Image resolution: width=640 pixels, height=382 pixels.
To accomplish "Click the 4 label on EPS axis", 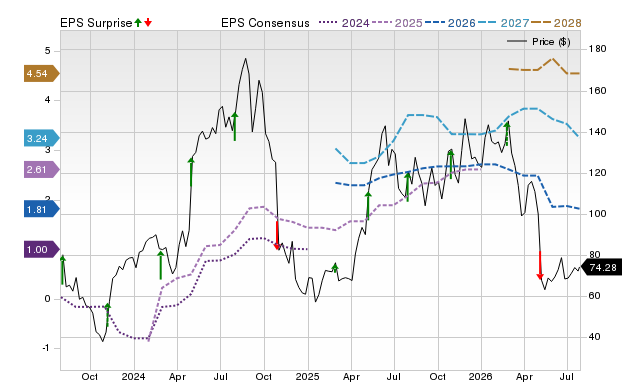I will (x=48, y=100).
